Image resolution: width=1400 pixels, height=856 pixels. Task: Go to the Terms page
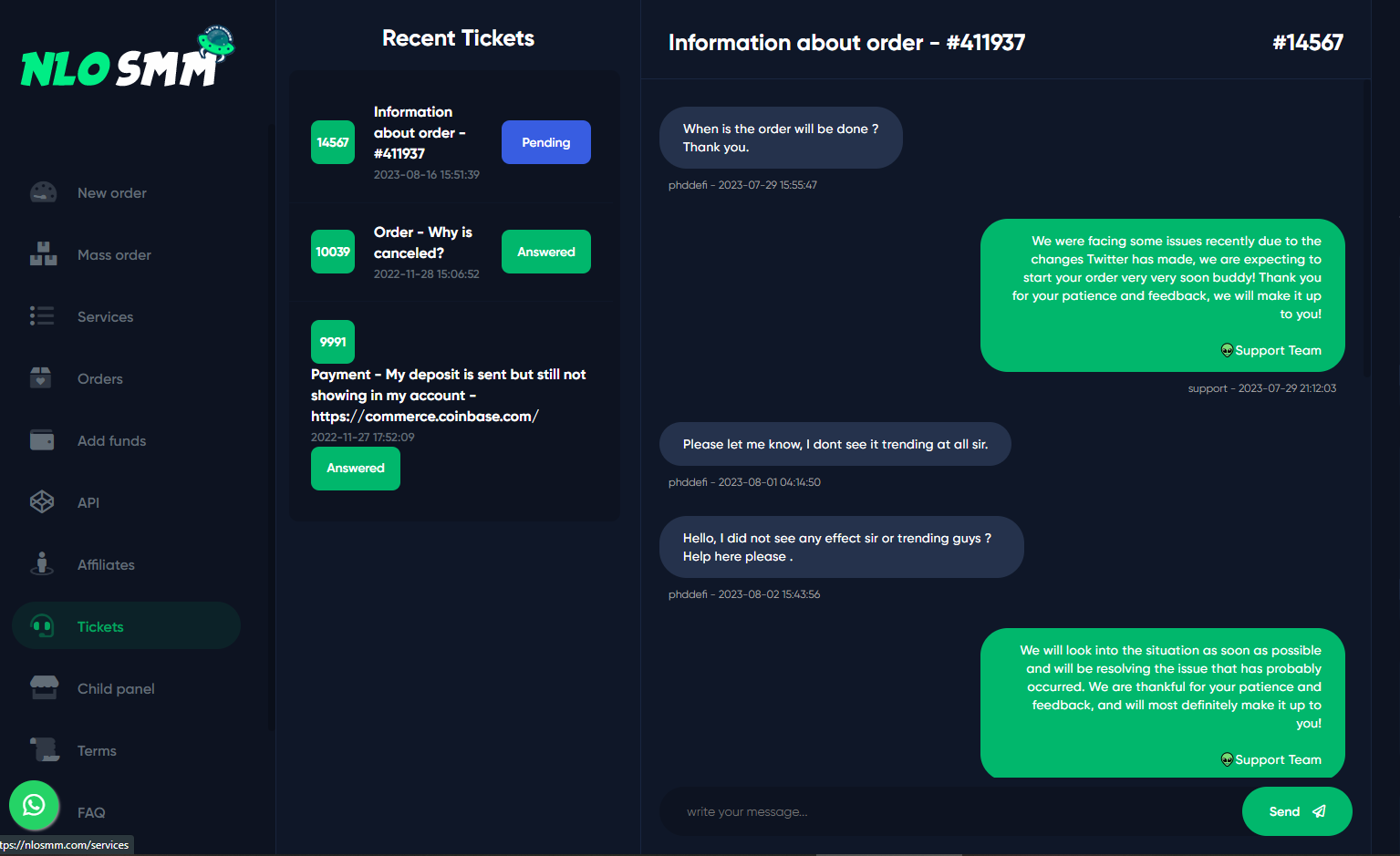tap(97, 751)
